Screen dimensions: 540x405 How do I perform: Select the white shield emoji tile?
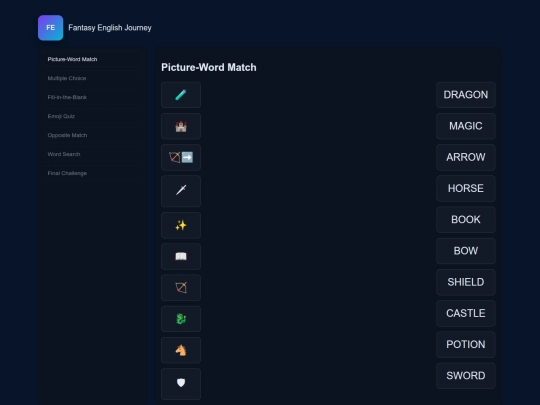pyautogui.click(x=181, y=384)
